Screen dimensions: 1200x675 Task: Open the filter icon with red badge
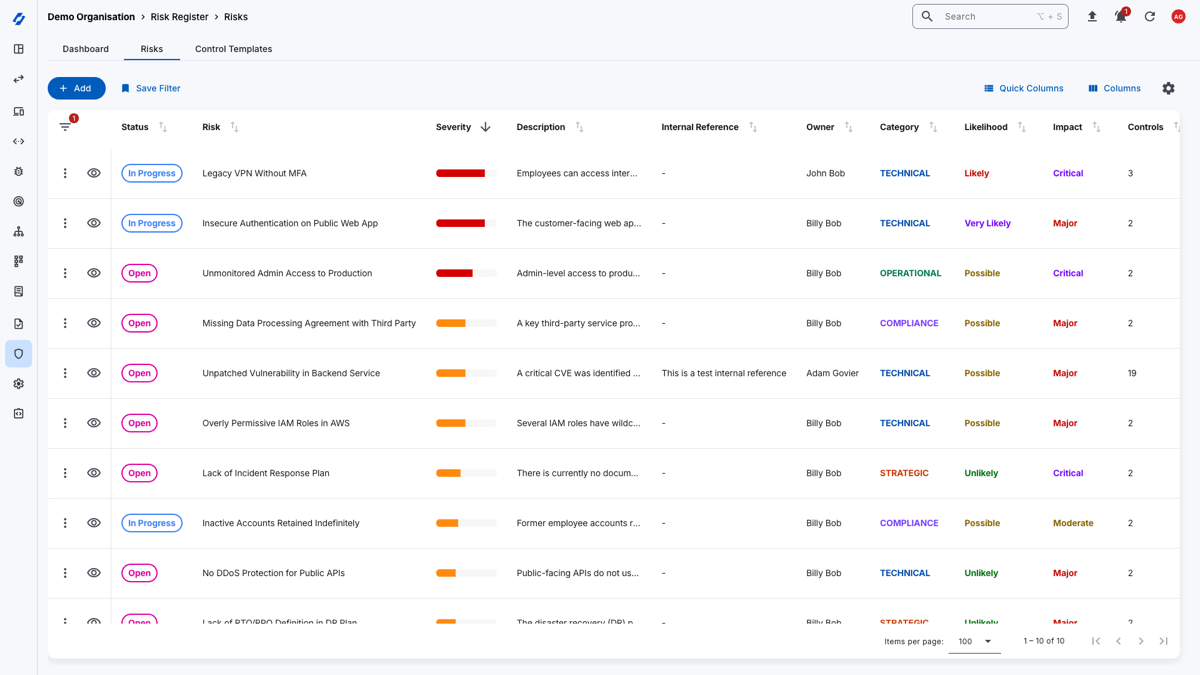click(x=66, y=127)
